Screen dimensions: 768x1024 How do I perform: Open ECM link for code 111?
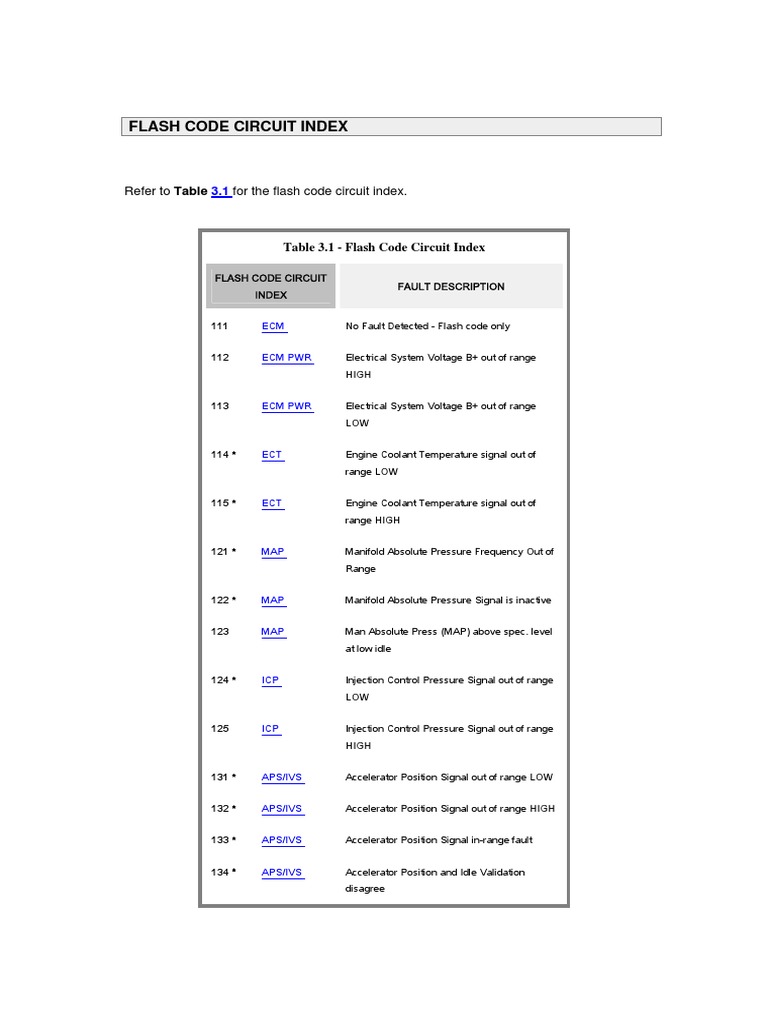(x=273, y=326)
